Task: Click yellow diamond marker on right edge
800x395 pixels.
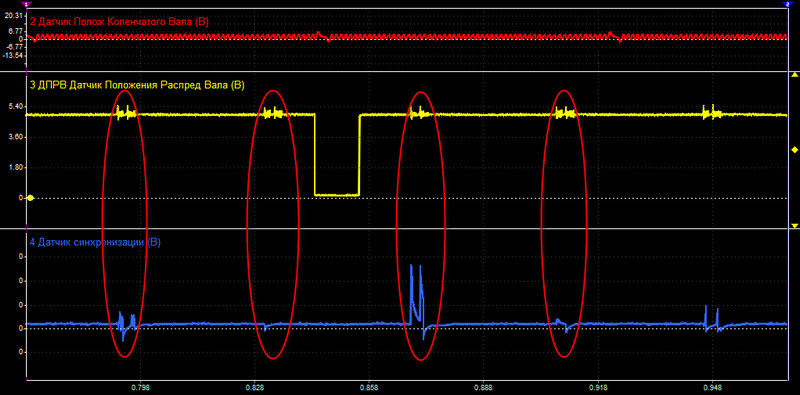Action: click(794, 150)
